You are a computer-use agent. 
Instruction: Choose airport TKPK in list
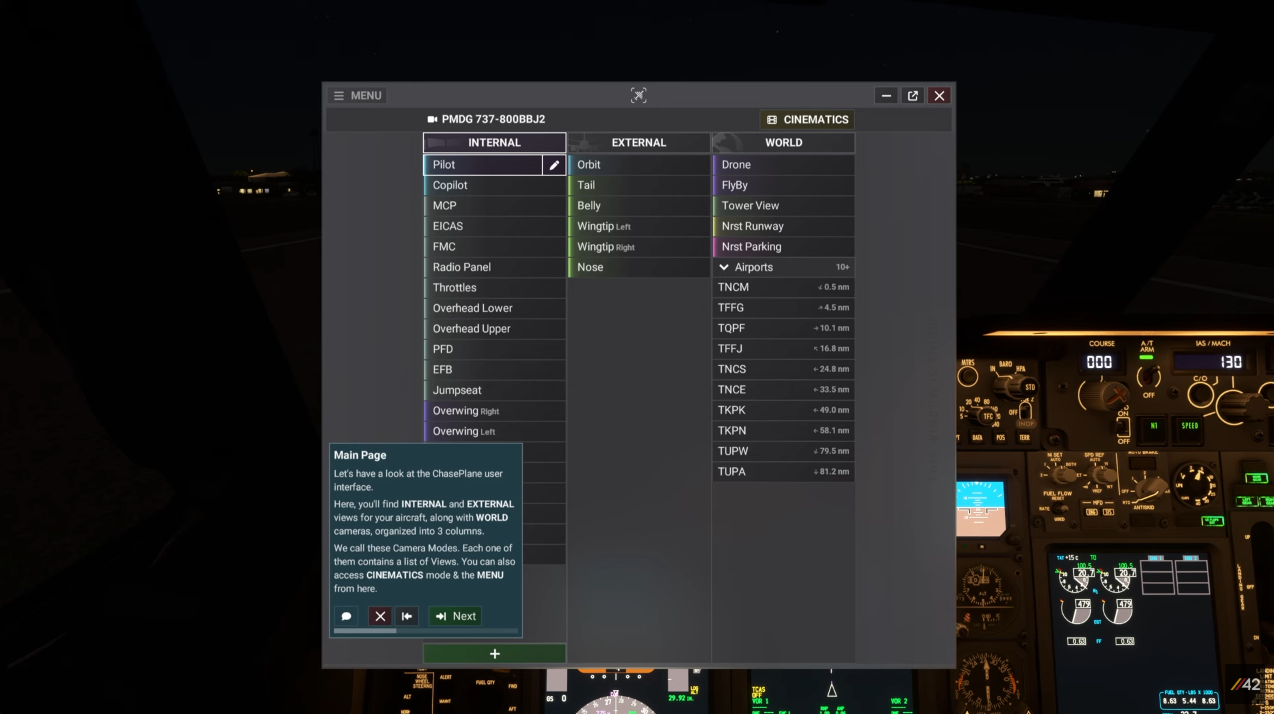(x=784, y=410)
